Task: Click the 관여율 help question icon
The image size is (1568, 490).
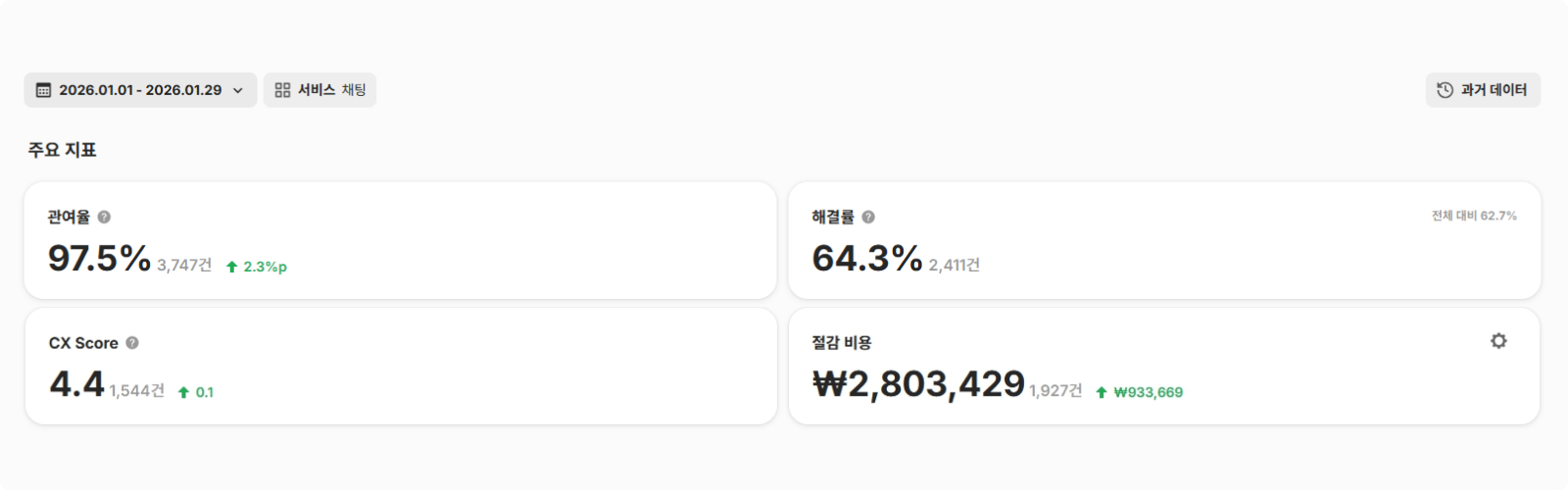Action: click(104, 217)
